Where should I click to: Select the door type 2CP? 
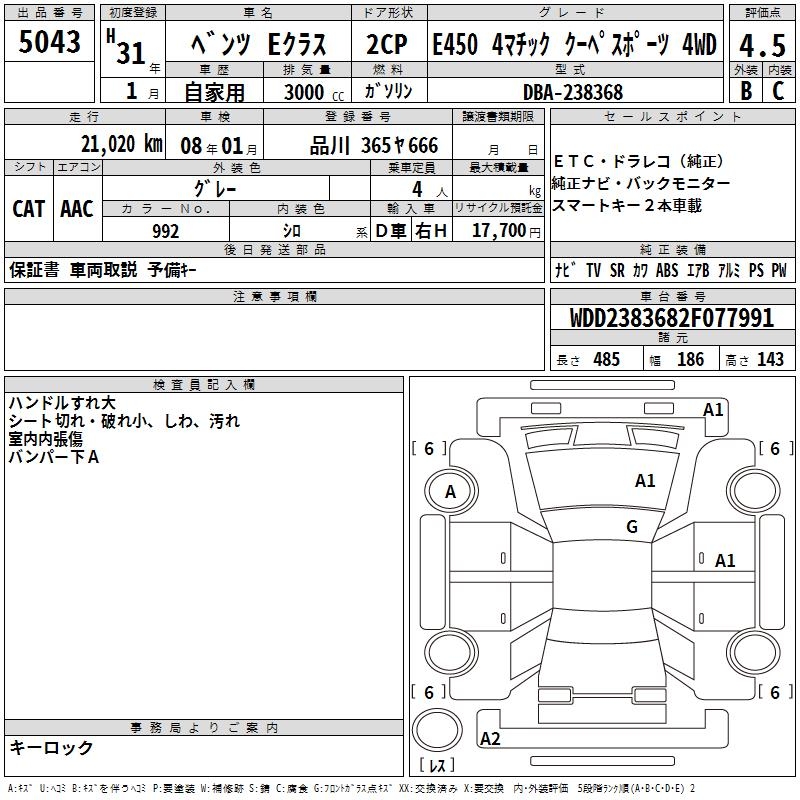click(x=387, y=44)
